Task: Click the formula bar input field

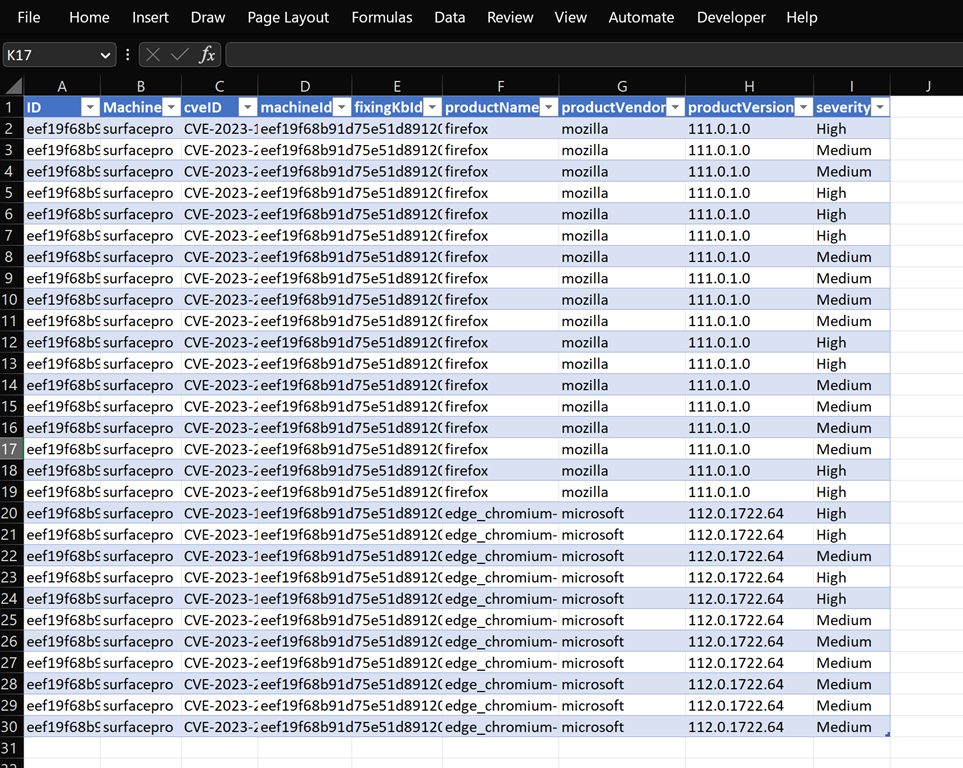Action: pyautogui.click(x=590, y=55)
